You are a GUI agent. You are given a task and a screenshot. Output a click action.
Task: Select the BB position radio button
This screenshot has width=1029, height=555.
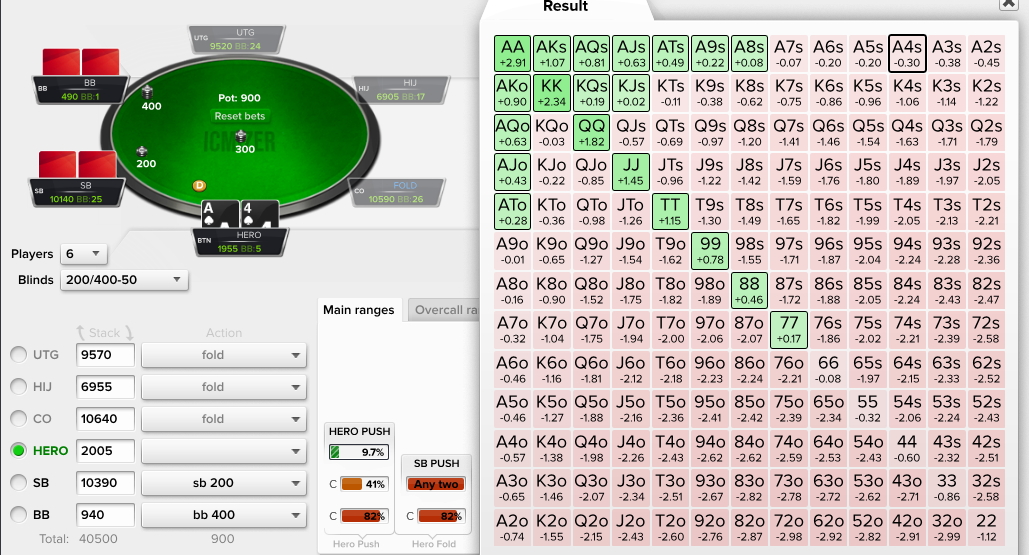click(x=18, y=515)
